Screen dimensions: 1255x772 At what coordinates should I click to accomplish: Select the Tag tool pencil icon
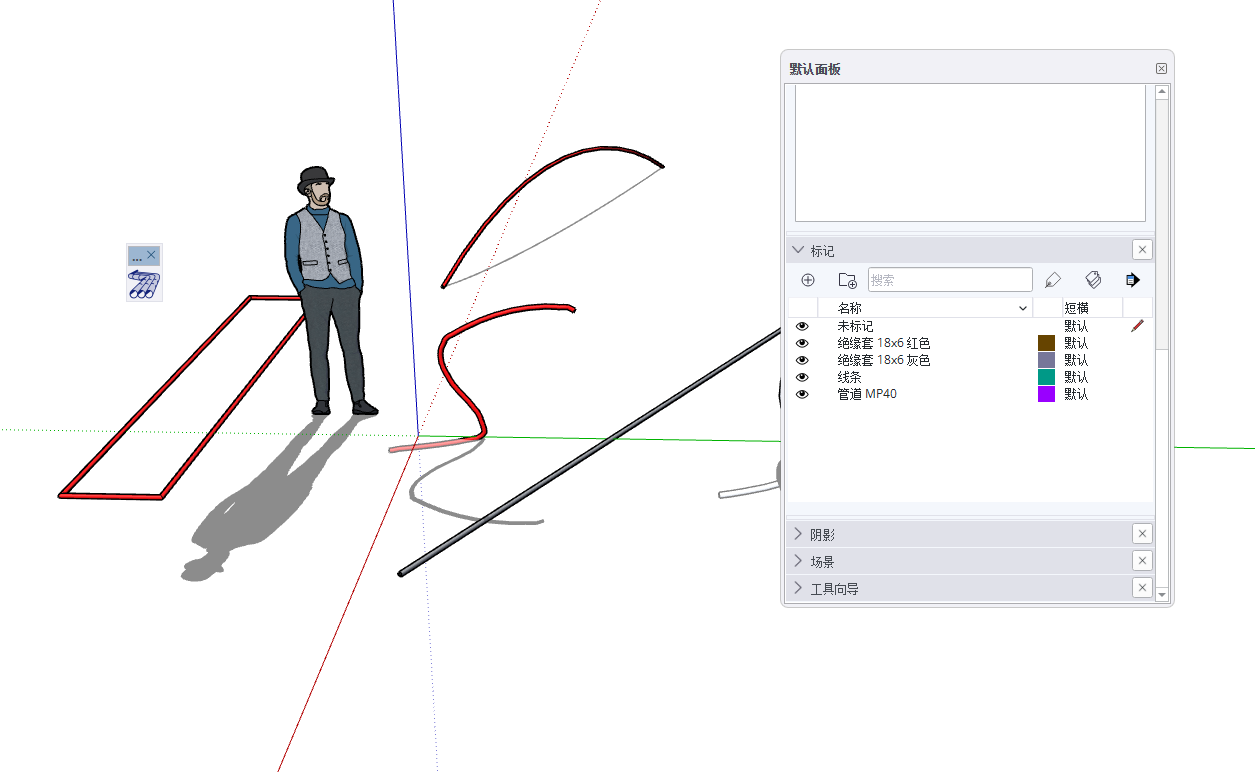coord(1052,280)
